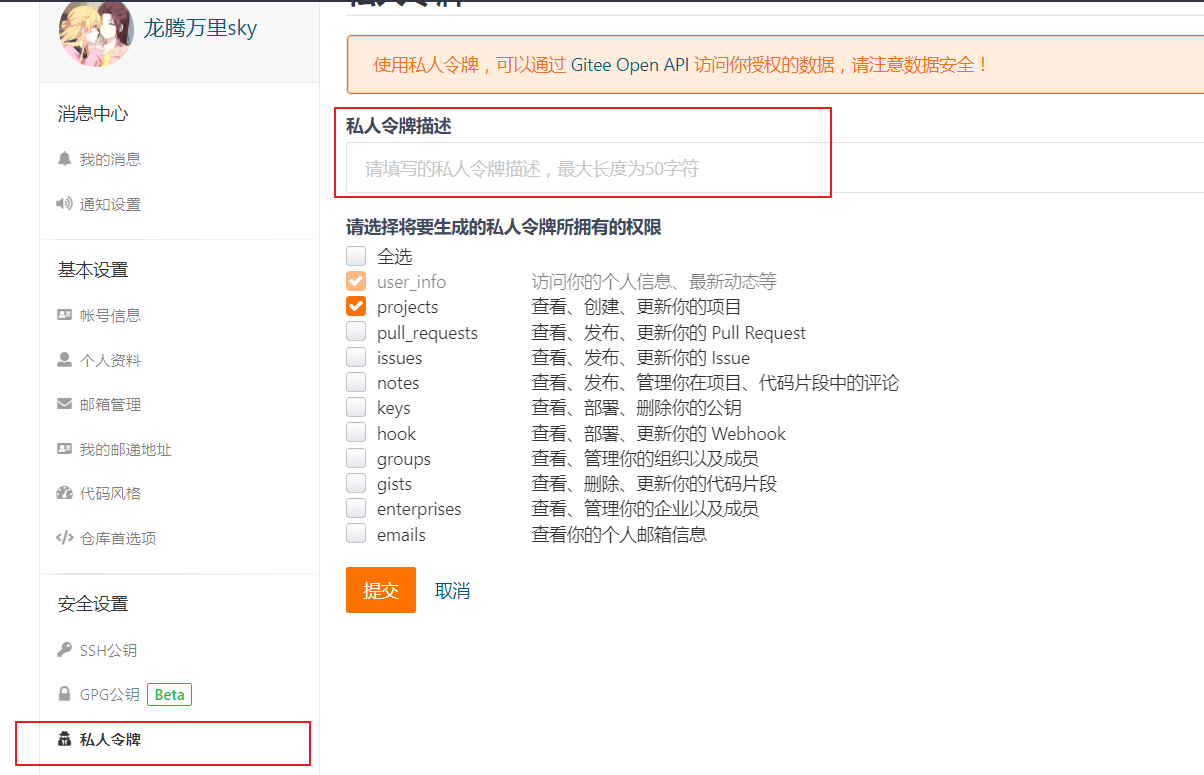
Task: Go to SSH公钥 page
Action: click(x=108, y=650)
